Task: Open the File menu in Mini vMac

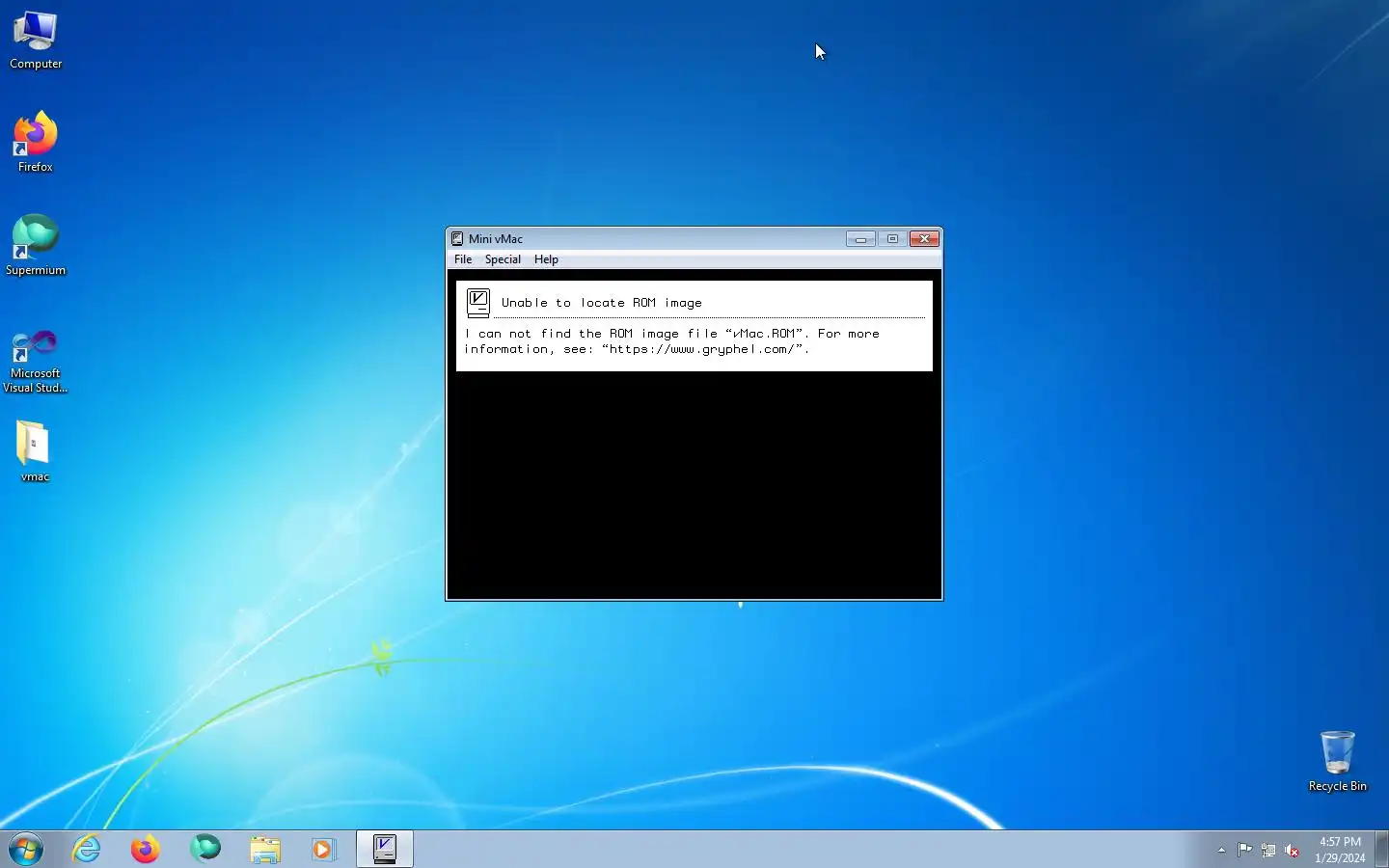Action: 463,259
